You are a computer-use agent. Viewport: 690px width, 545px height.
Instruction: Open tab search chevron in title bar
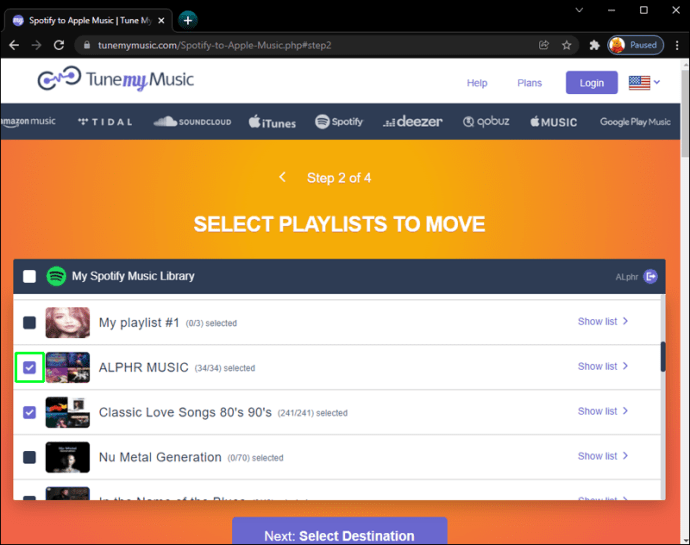579,10
